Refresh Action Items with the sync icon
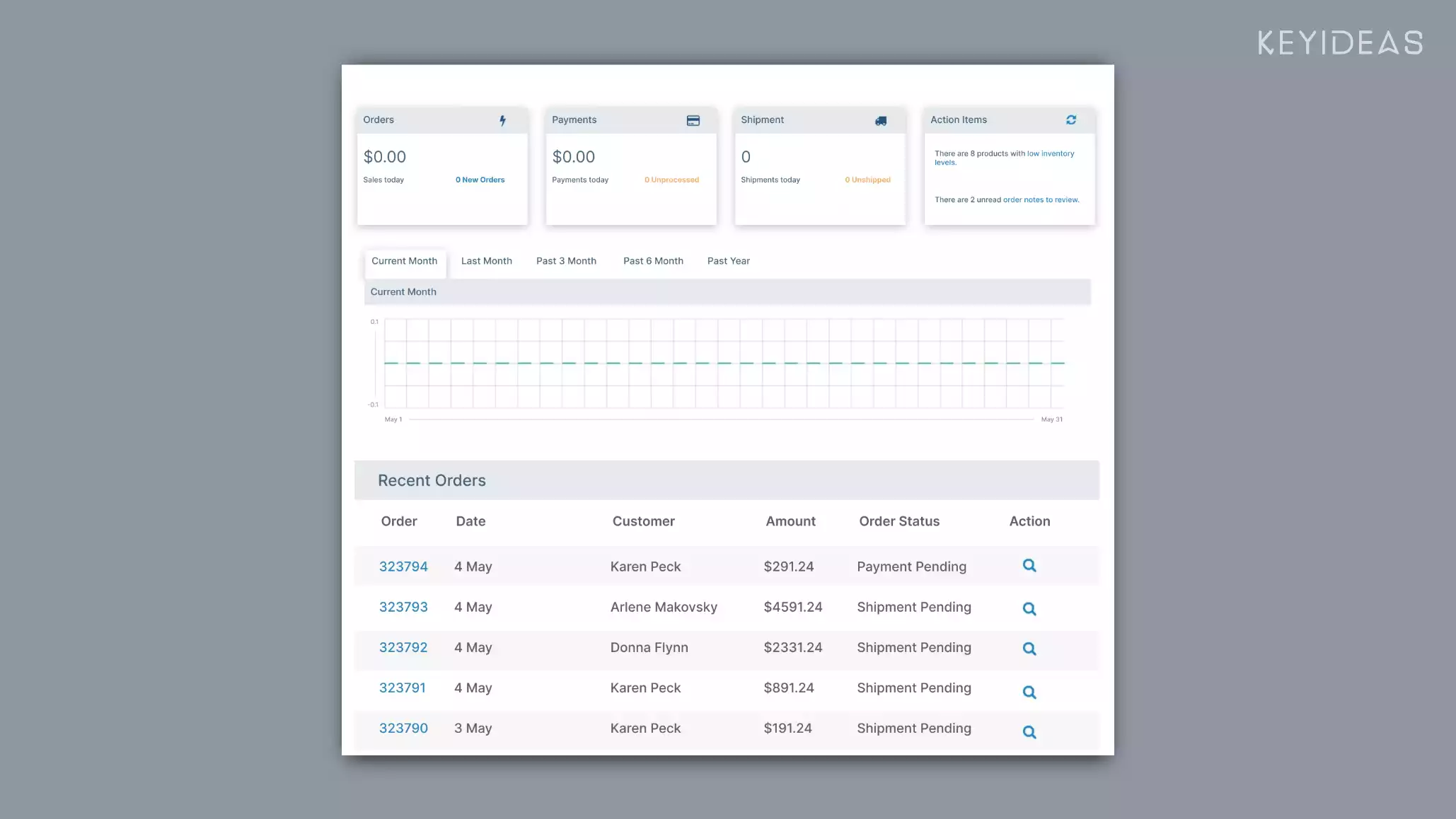Image resolution: width=1456 pixels, height=819 pixels. click(1071, 120)
